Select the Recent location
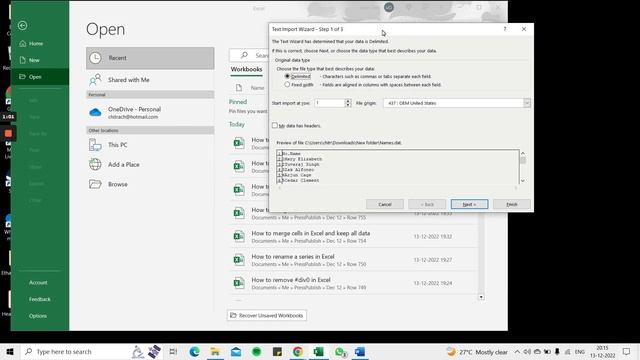The height and width of the screenshot is (360, 640). [150, 58]
